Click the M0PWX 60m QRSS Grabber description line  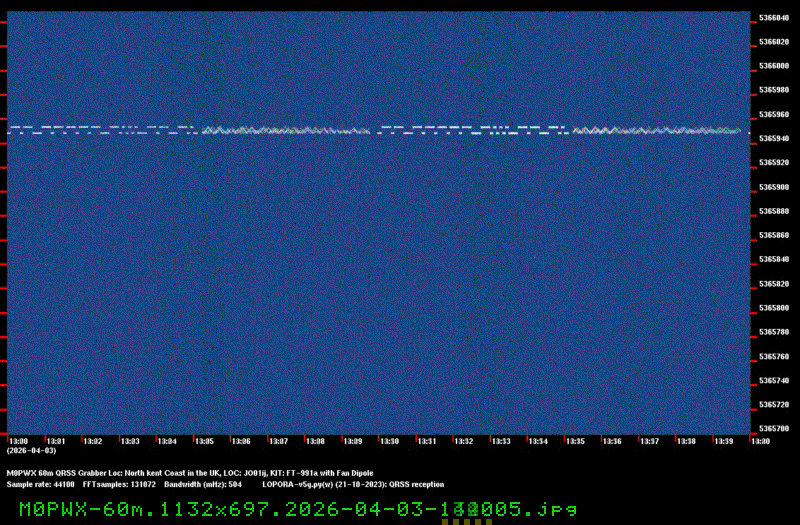coord(190,472)
